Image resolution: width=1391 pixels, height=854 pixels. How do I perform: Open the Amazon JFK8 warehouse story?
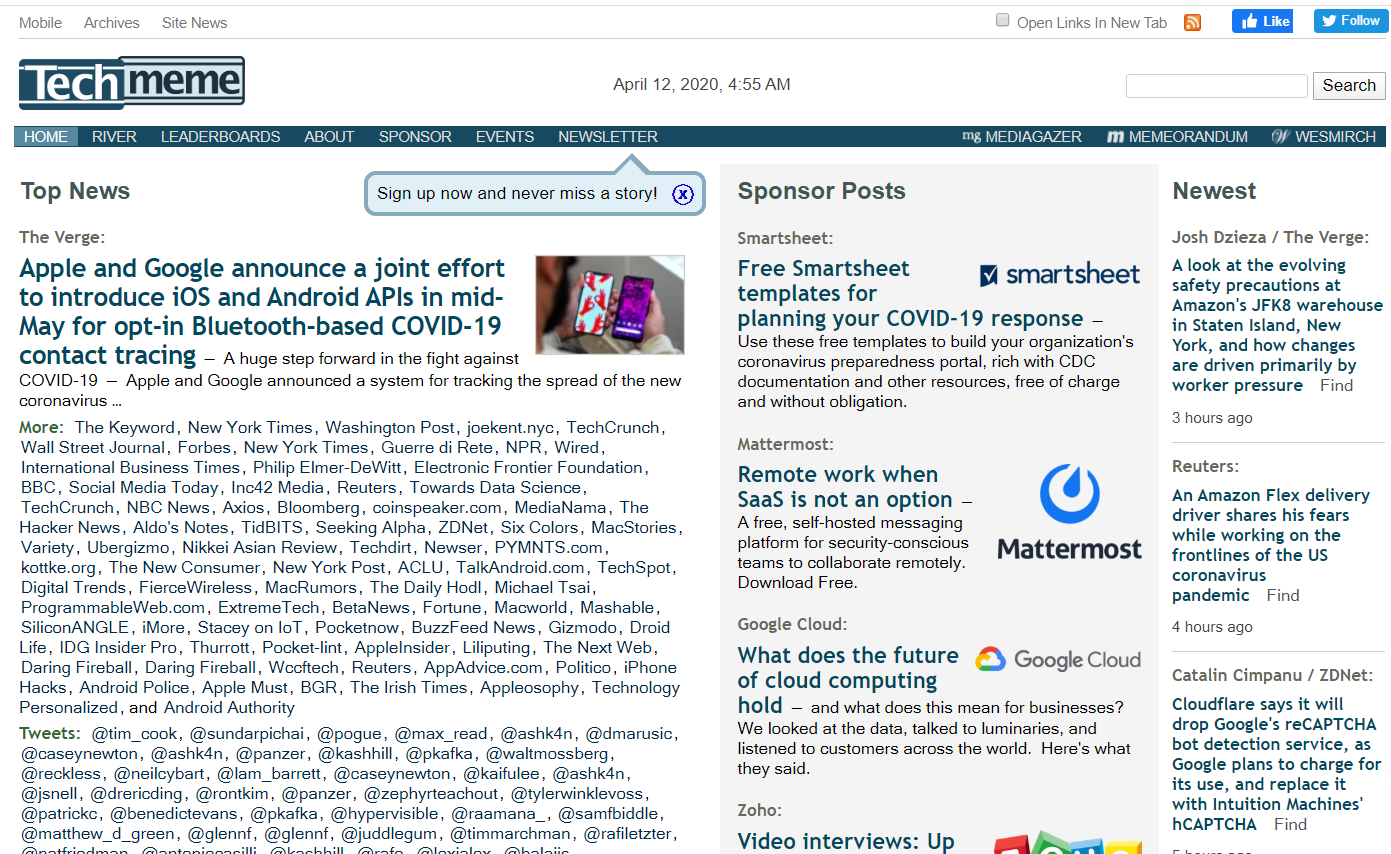[1277, 325]
